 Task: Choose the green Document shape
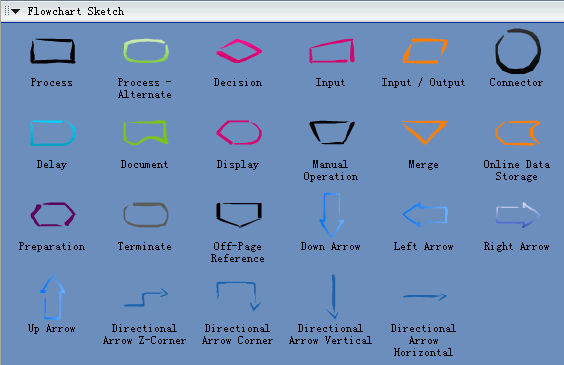click(146, 133)
